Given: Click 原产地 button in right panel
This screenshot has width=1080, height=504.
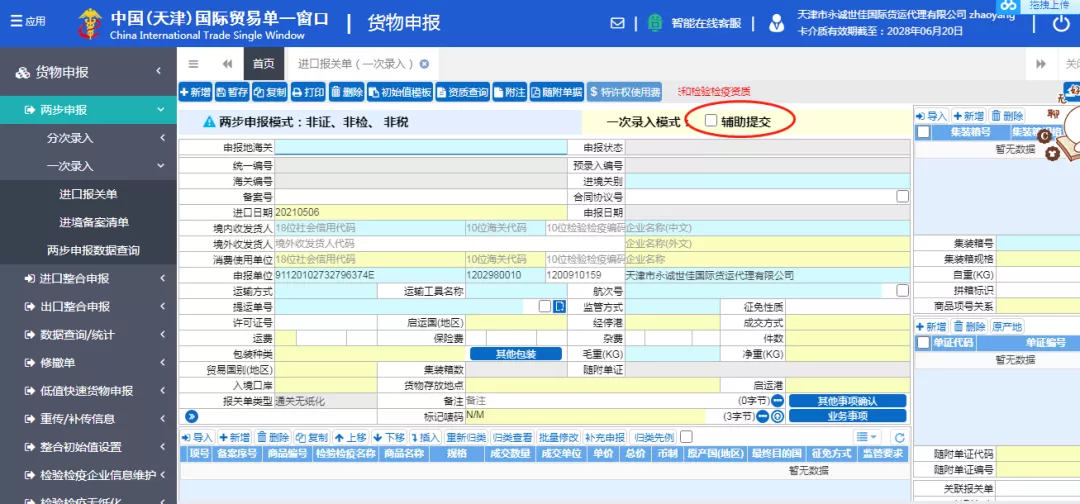Looking at the screenshot, I should tap(1008, 326).
